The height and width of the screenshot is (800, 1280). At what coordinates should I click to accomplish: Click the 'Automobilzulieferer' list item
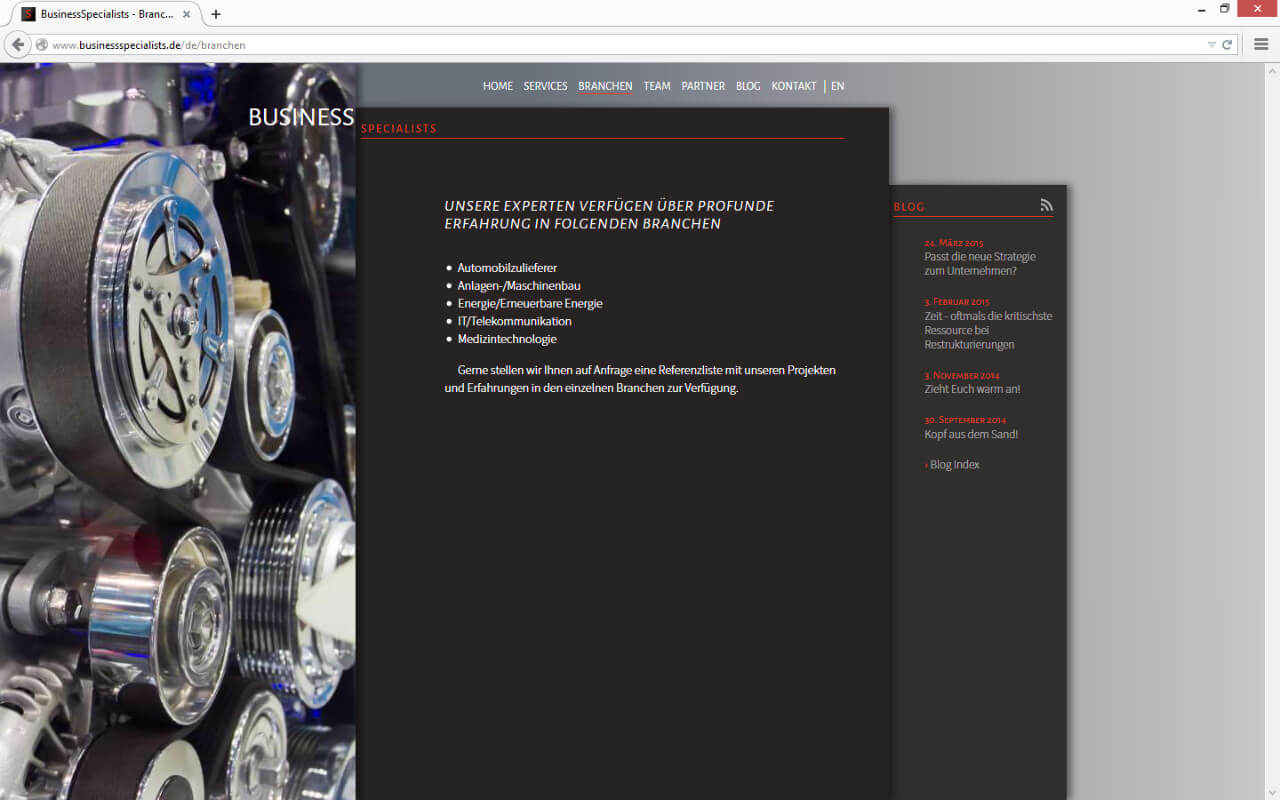coord(507,268)
